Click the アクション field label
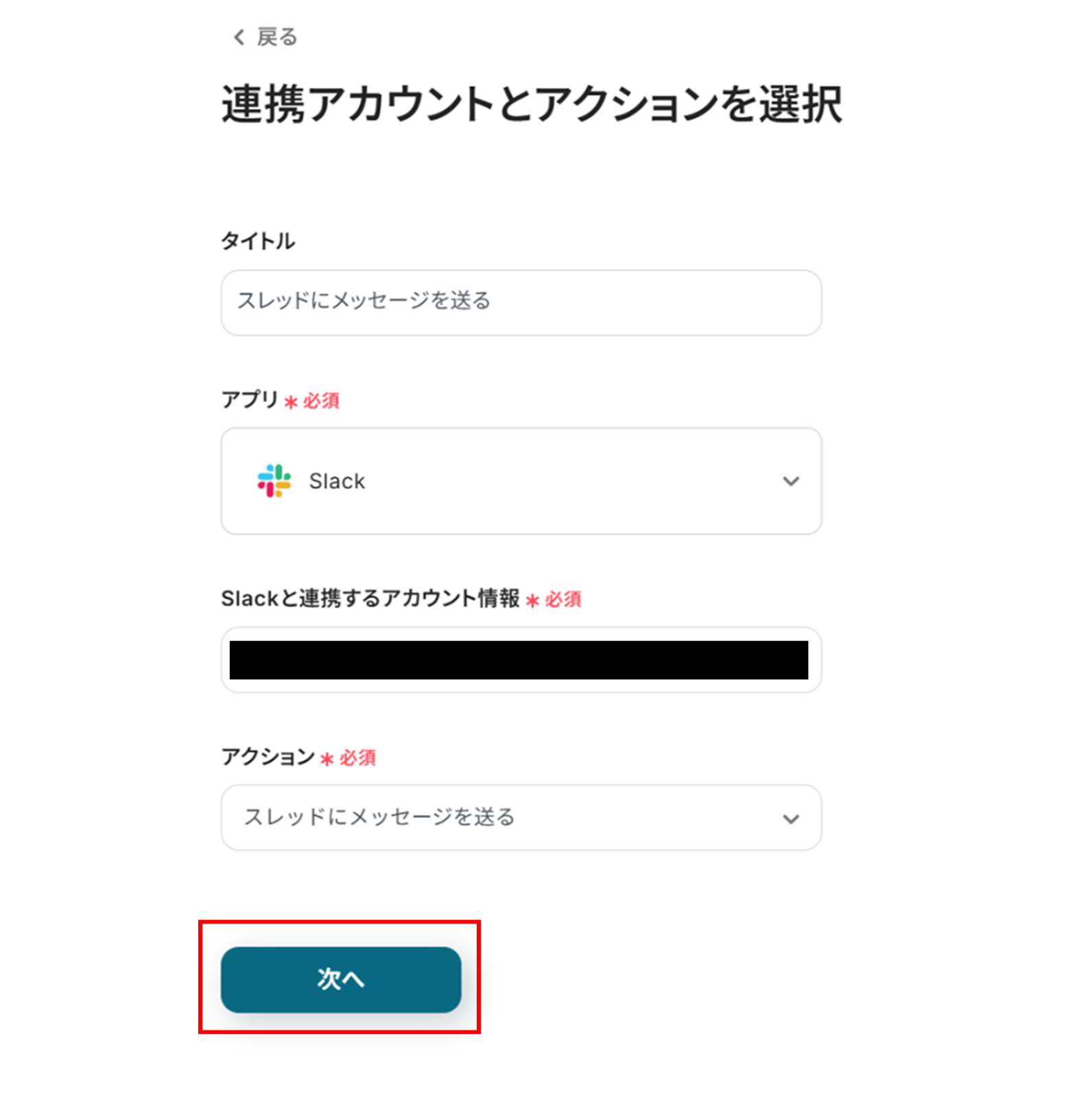This screenshot has height=1097, width=1092. (268, 757)
